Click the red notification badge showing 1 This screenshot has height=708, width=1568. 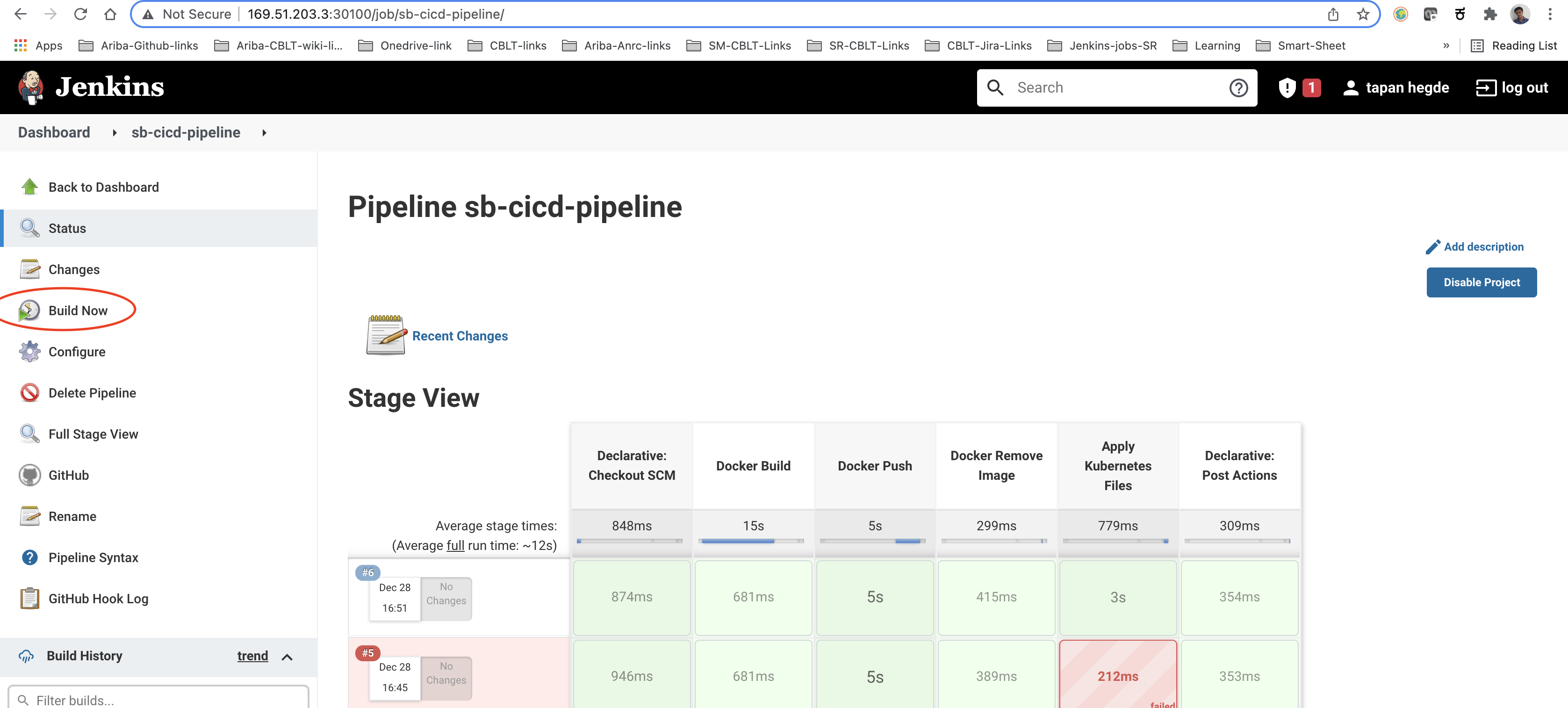1311,87
